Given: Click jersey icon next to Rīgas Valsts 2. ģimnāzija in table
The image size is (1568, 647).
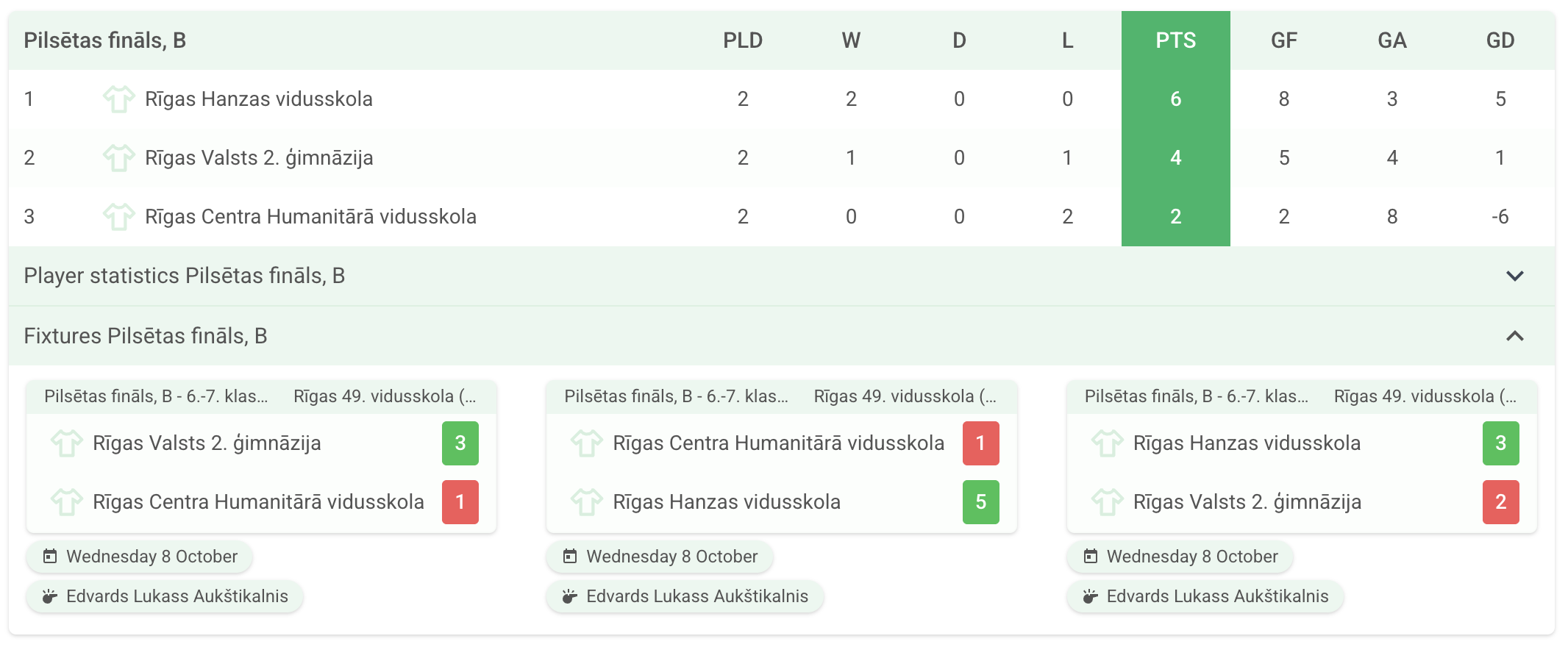Looking at the screenshot, I should click(118, 158).
